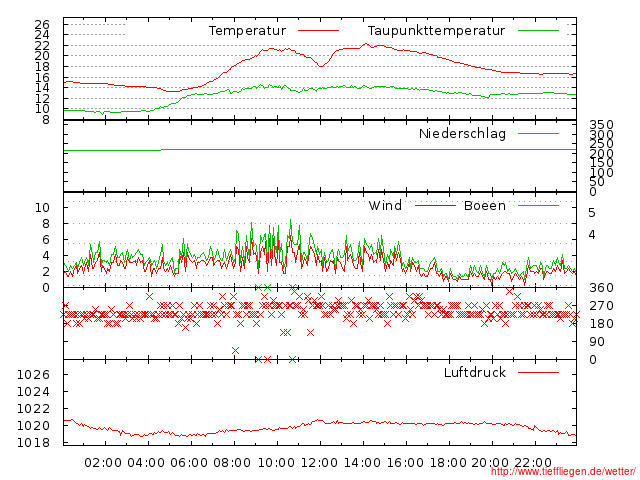
Task: Open the tieffliegen.de/wetter link
Action: [x=563, y=471]
